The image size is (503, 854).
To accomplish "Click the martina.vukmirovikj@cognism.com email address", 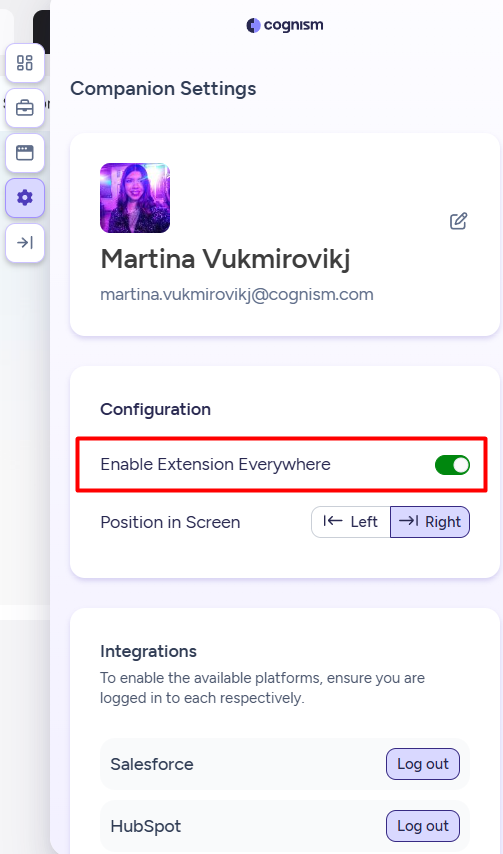I will [x=237, y=295].
